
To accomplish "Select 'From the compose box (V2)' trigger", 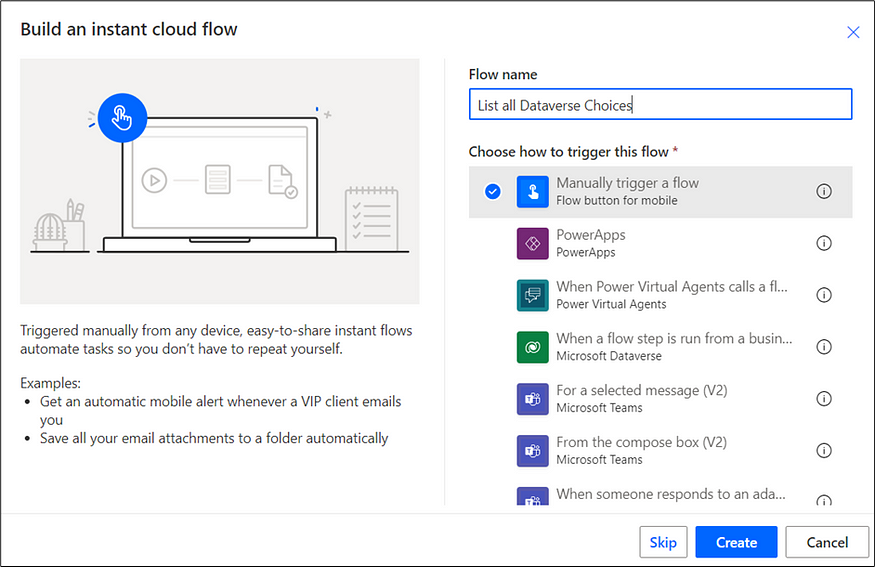I will pyautogui.click(x=660, y=451).
